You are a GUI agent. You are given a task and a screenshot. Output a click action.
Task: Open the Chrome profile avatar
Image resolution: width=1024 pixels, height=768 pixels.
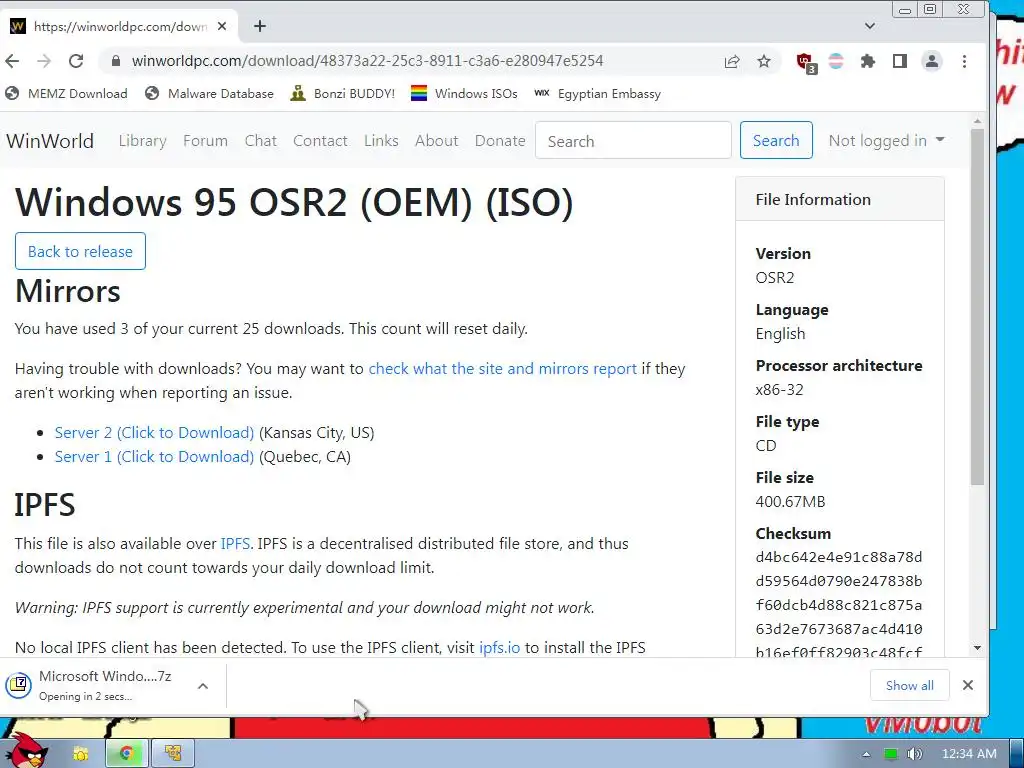coord(932,61)
